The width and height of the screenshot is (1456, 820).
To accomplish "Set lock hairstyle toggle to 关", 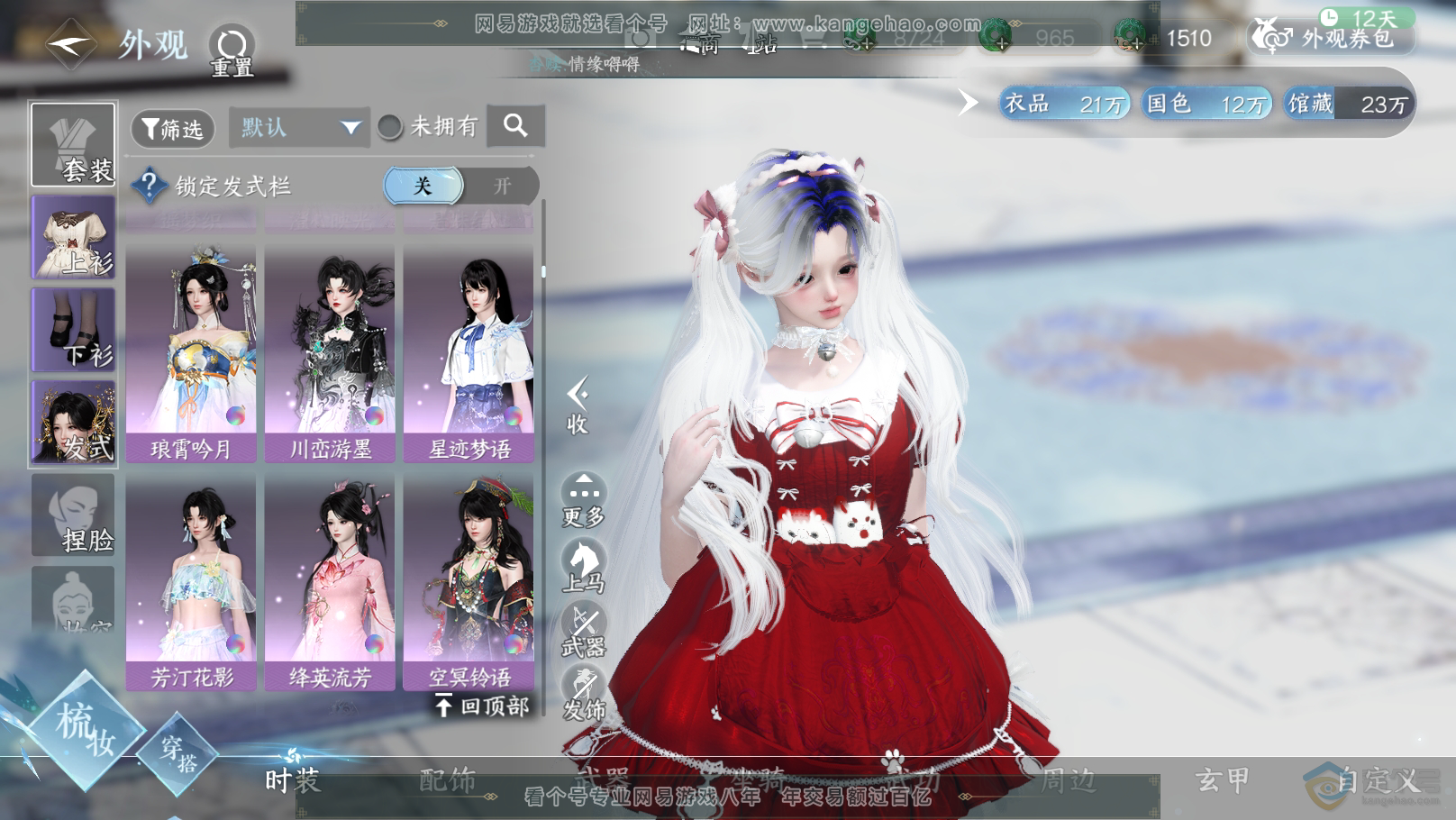I will (x=423, y=186).
